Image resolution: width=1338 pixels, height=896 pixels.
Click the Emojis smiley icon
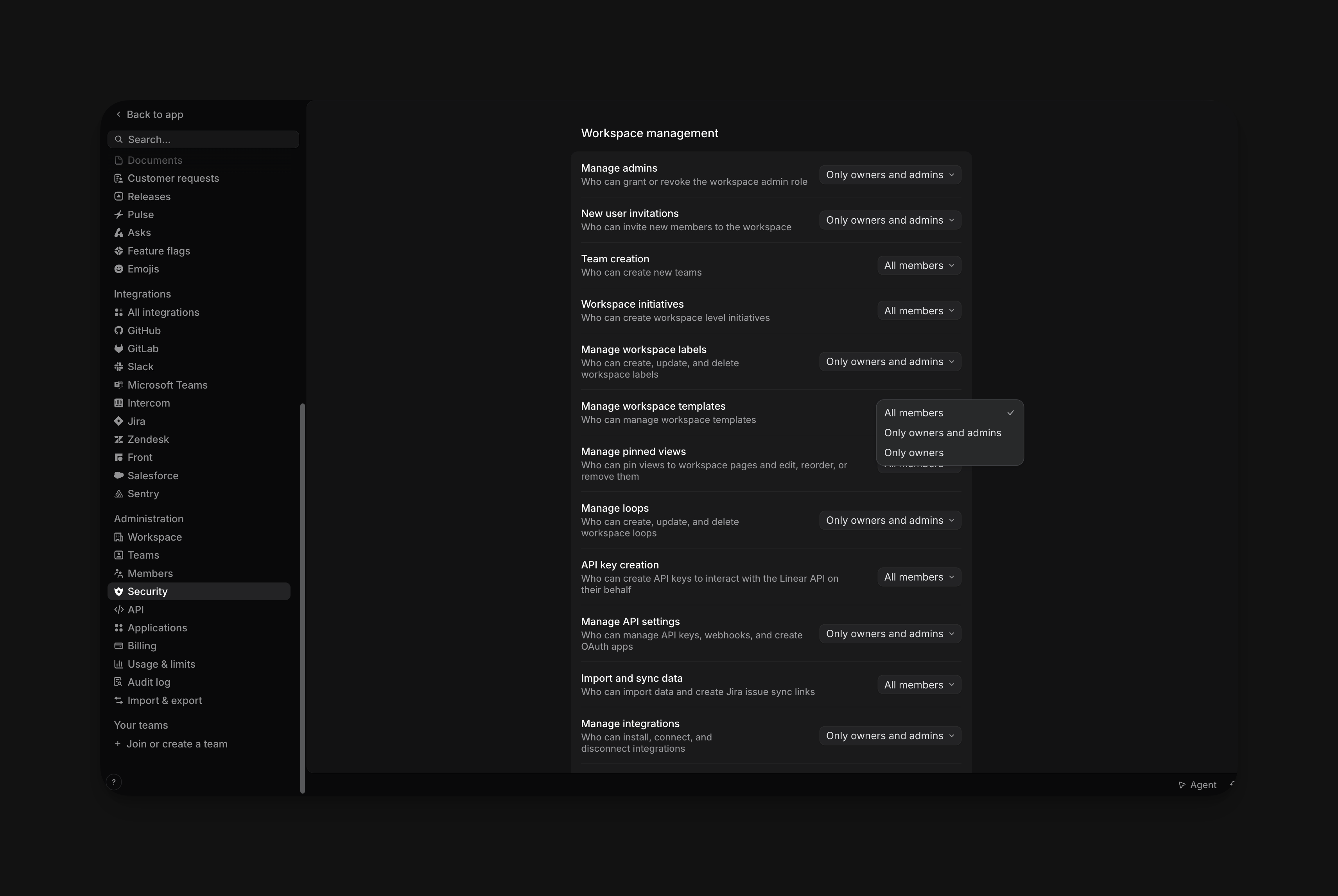(118, 269)
